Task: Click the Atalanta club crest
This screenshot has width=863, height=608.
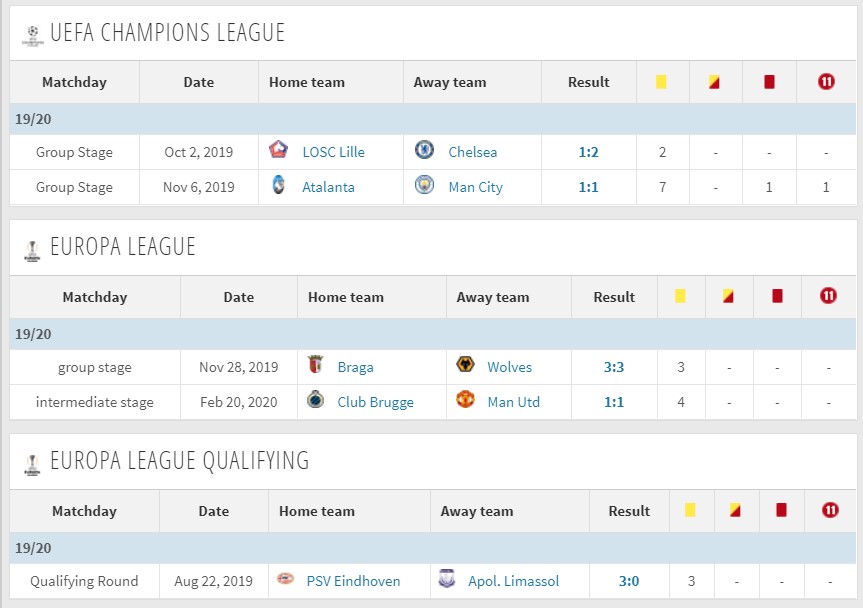Action: [x=278, y=185]
